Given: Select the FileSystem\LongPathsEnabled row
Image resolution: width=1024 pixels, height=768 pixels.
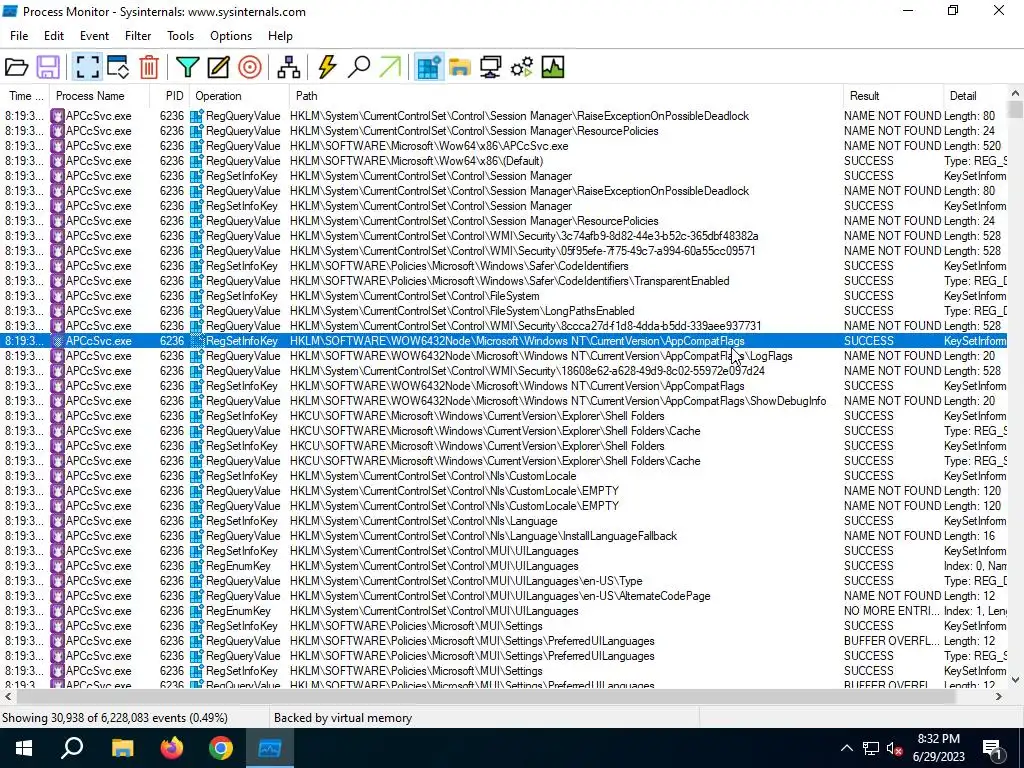Looking at the screenshot, I should 503,311.
